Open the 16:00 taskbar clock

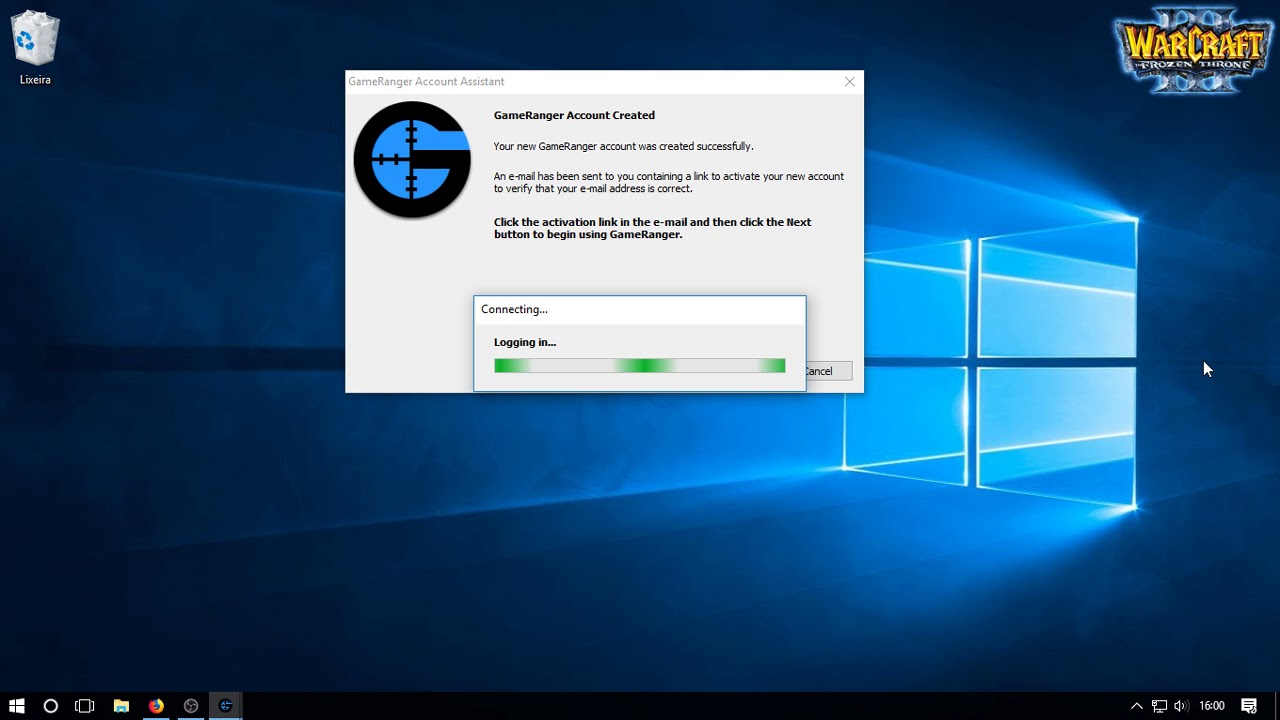tap(1212, 706)
